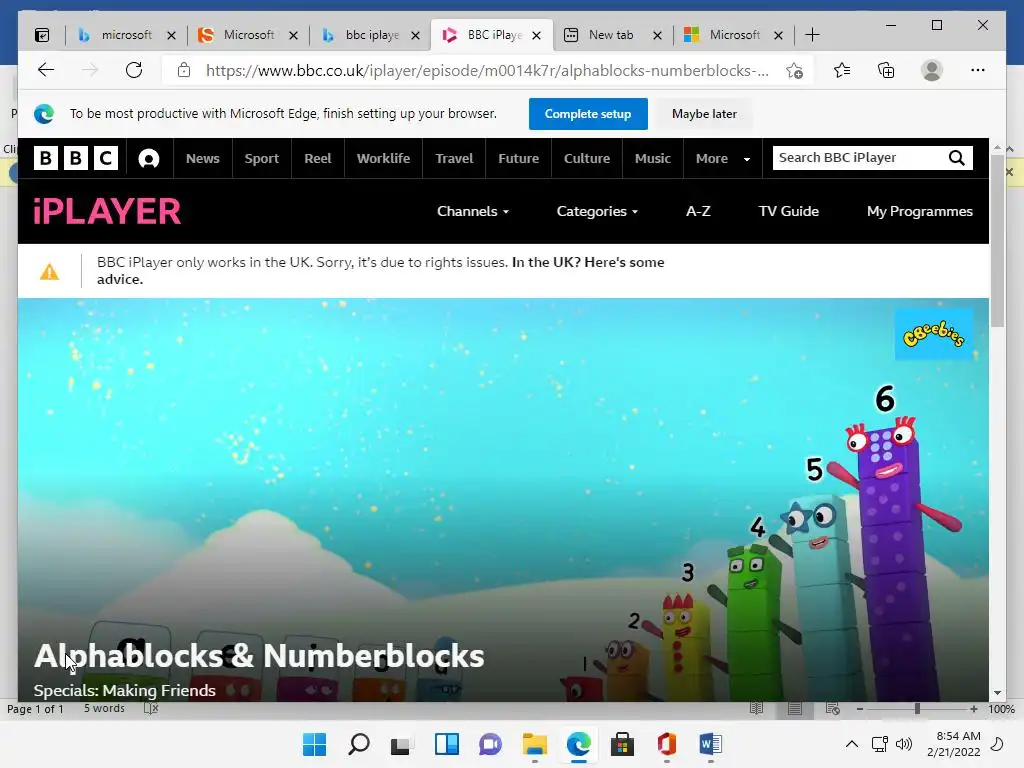Click the search magnifier in BBC iPlayer

click(957, 158)
